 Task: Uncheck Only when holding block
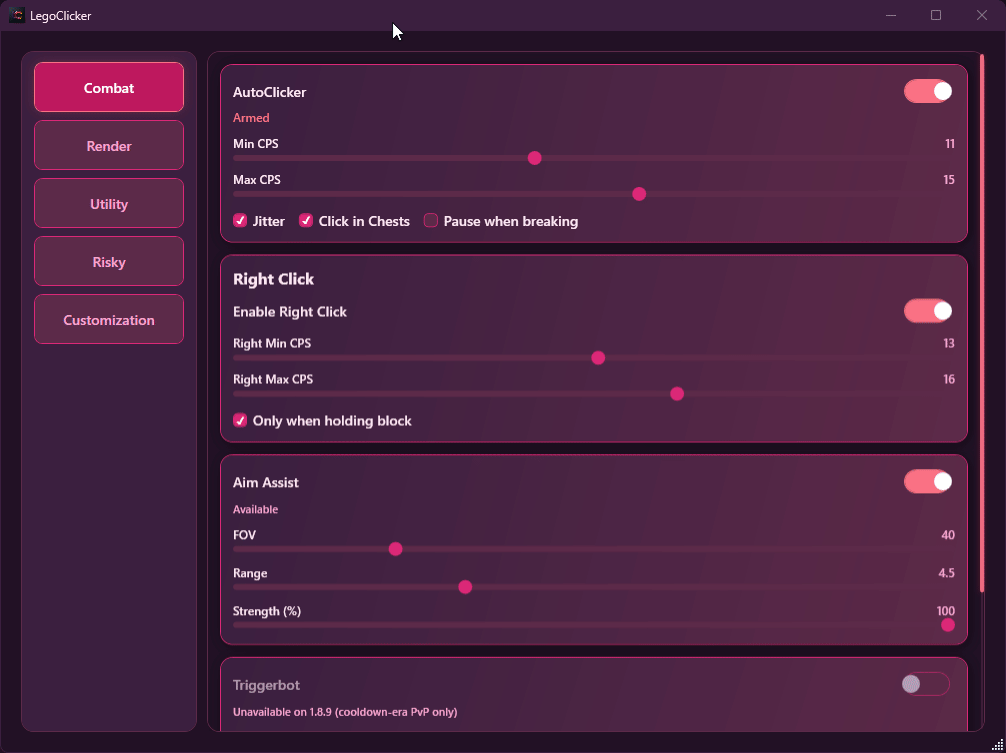[240, 421]
